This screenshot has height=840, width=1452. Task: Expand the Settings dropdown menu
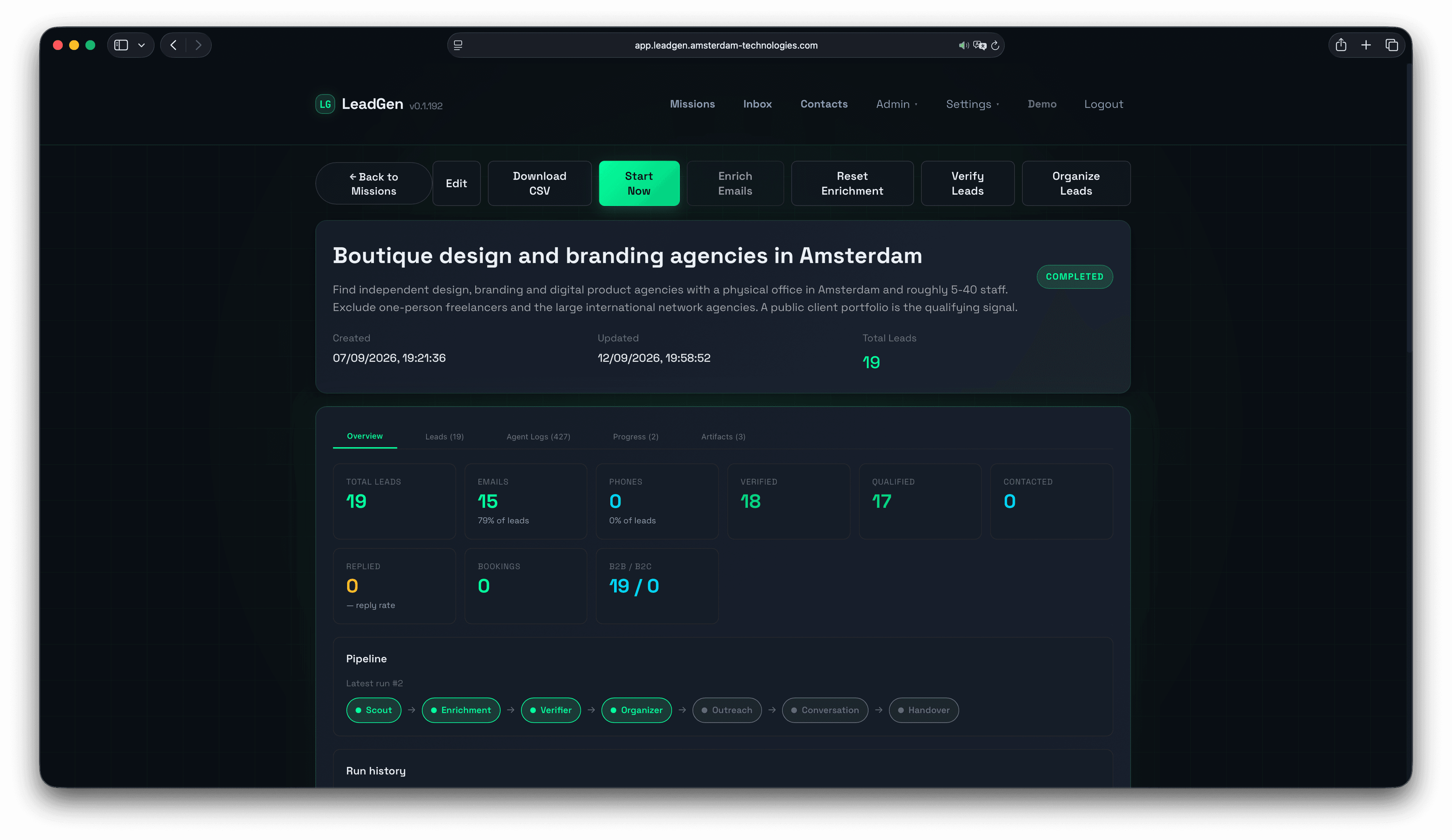(972, 104)
